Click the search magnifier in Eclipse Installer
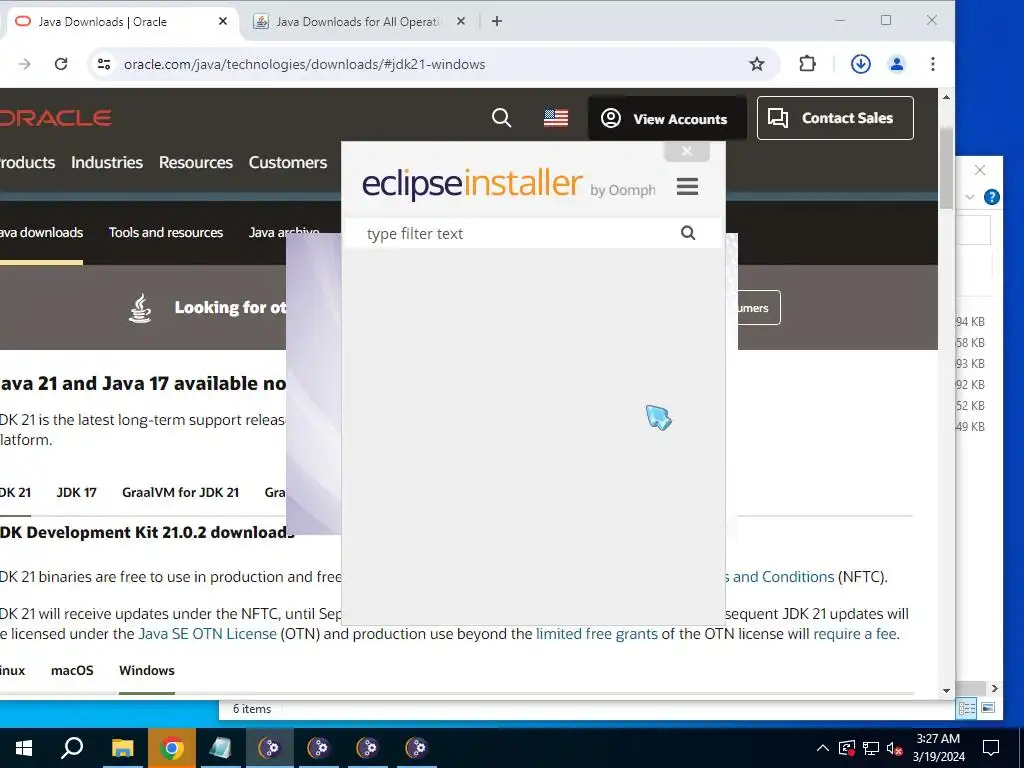 click(688, 233)
